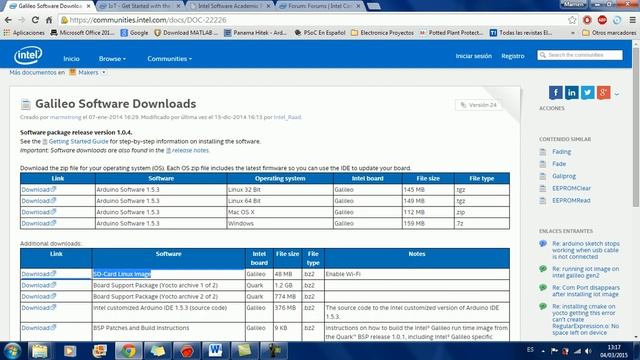This screenshot has width=640, height=360.
Task: Open Windows Explorer from the taskbar
Action: pyautogui.click(x=40, y=351)
